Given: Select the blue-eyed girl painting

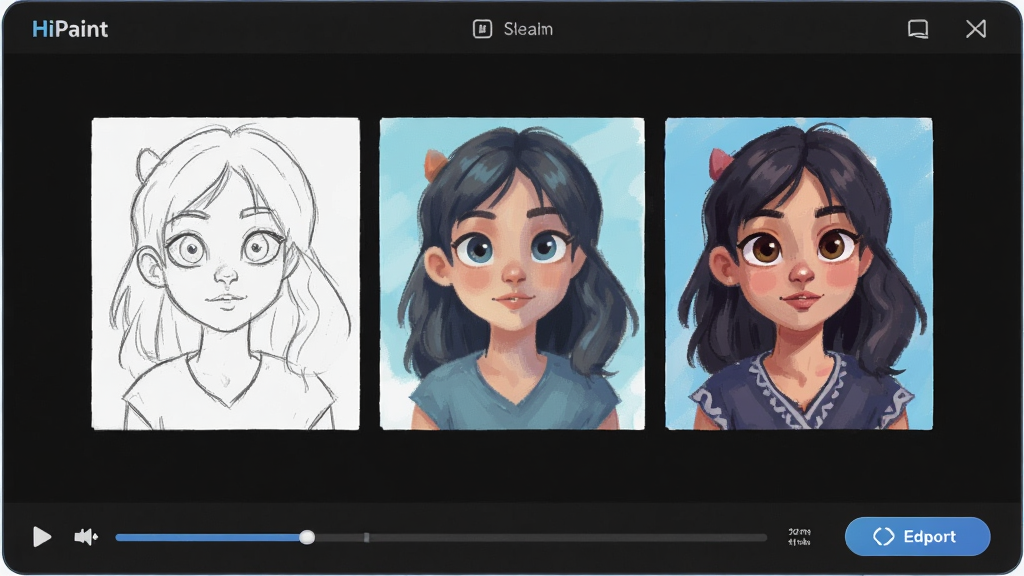Looking at the screenshot, I should click(x=512, y=274).
